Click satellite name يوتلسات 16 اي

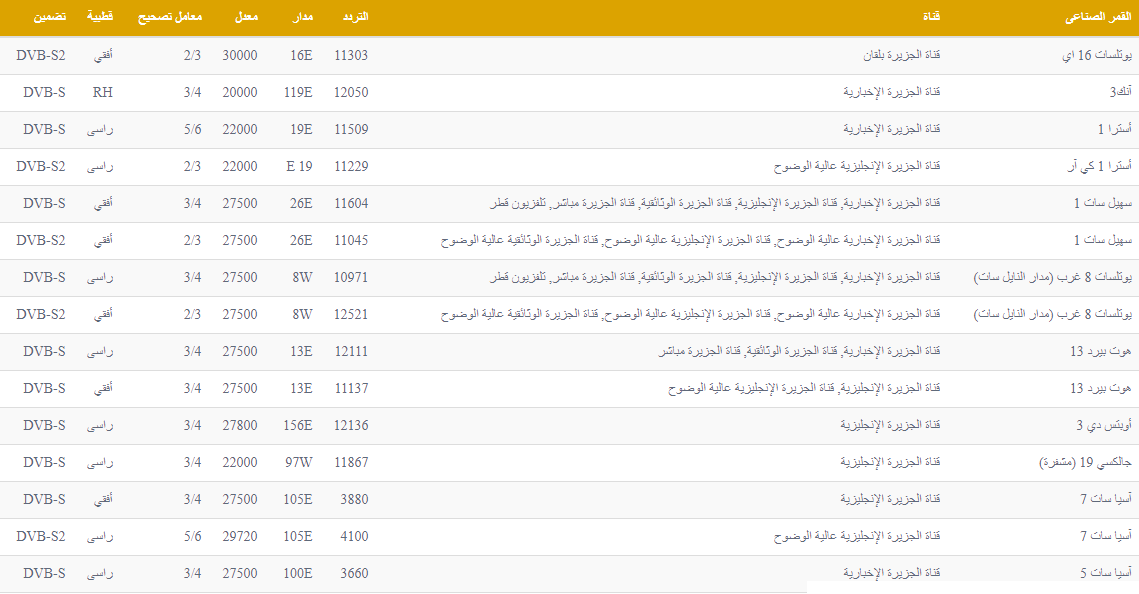tap(1096, 55)
